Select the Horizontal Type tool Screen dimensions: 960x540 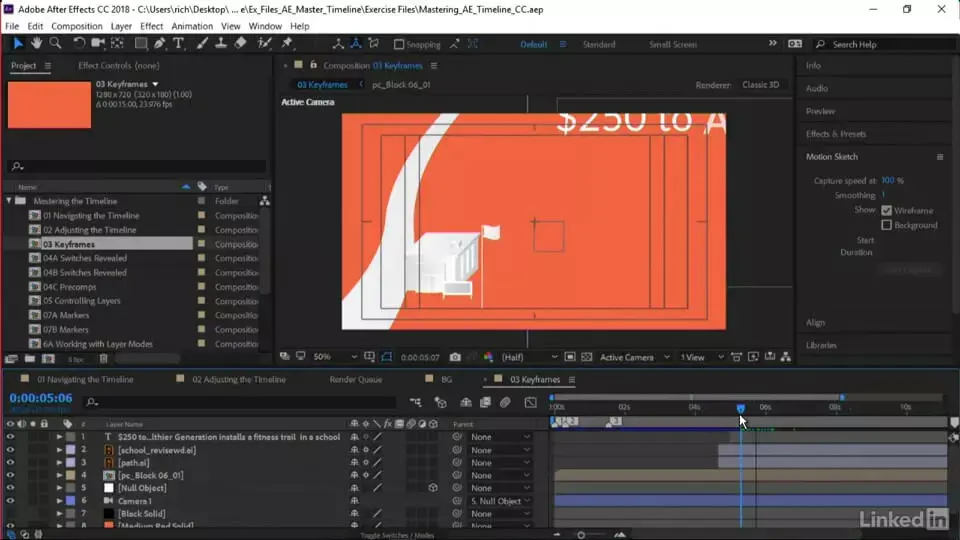[x=178, y=43]
